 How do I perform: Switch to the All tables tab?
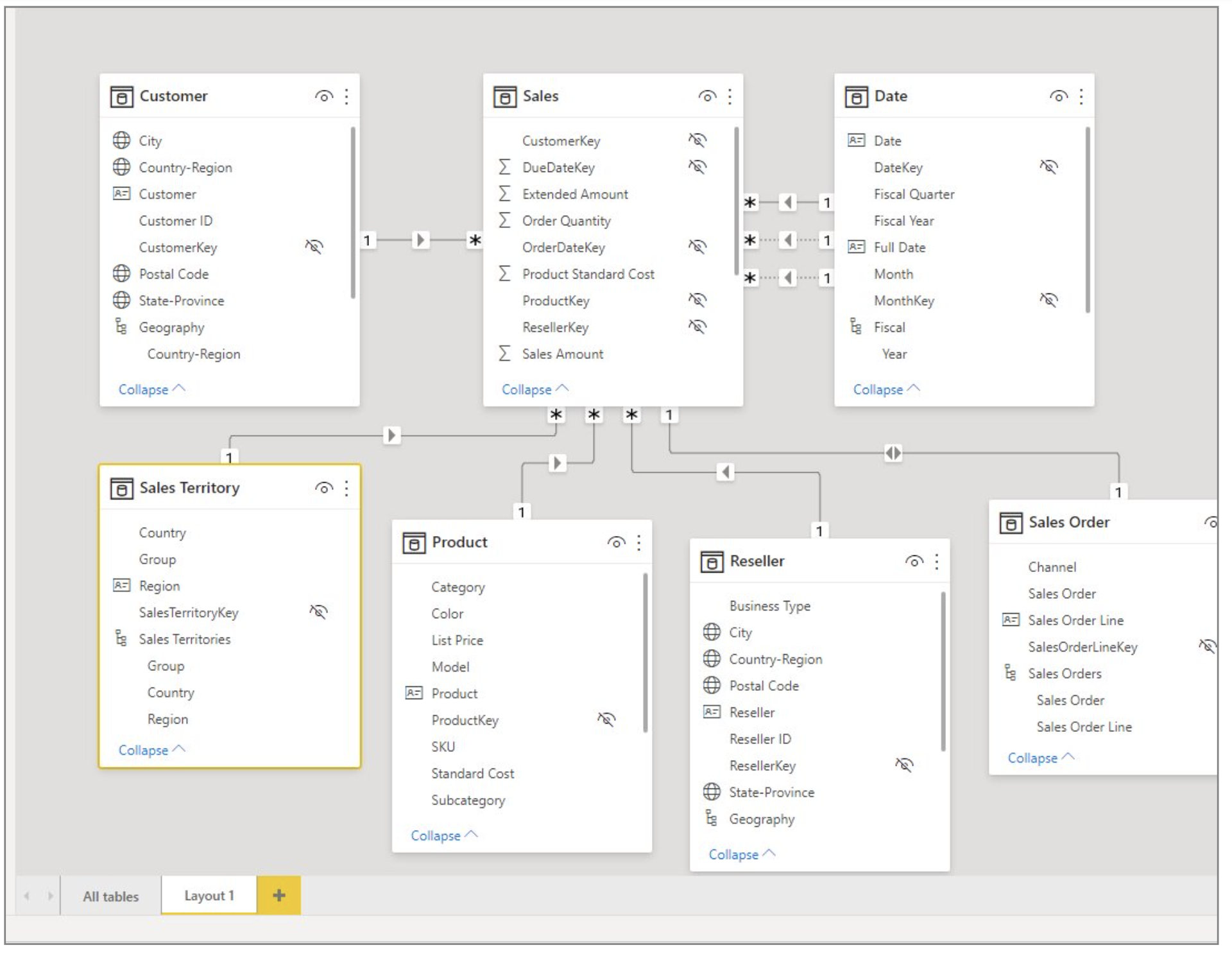pos(110,896)
